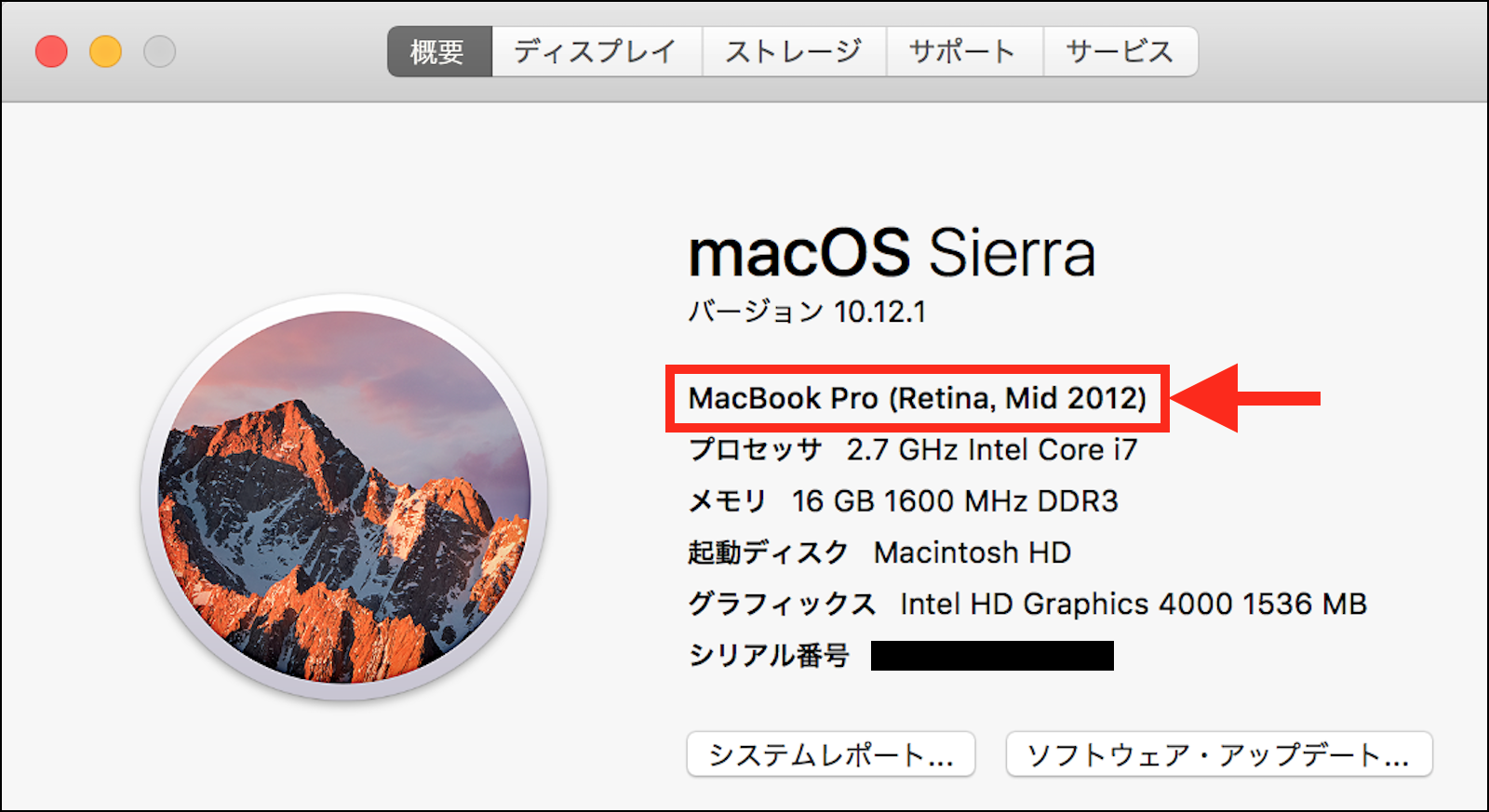The image size is (1489, 812).
Task: Click the システムレポート... button
Action: tap(830, 754)
